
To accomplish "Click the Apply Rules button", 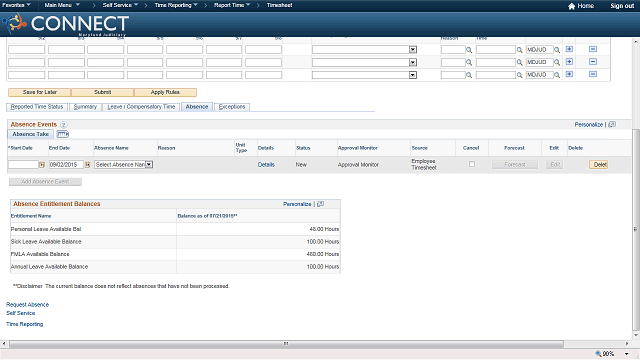I will [165, 92].
